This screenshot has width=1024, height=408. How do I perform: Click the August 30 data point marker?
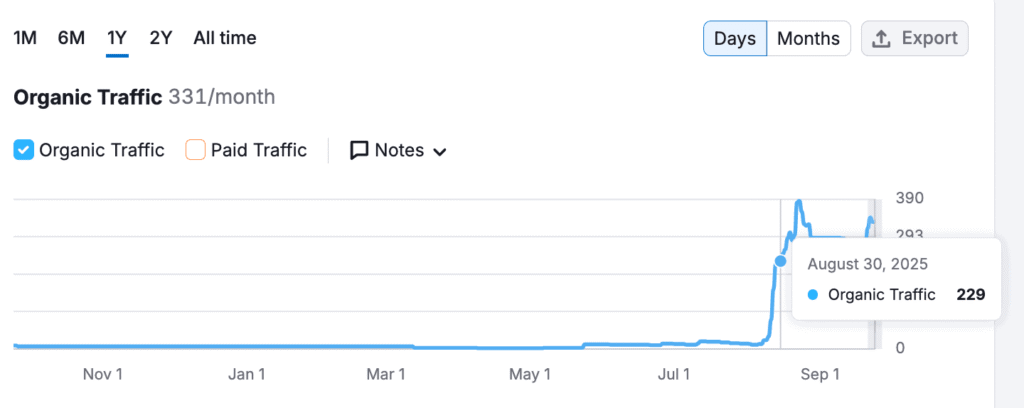pos(780,260)
